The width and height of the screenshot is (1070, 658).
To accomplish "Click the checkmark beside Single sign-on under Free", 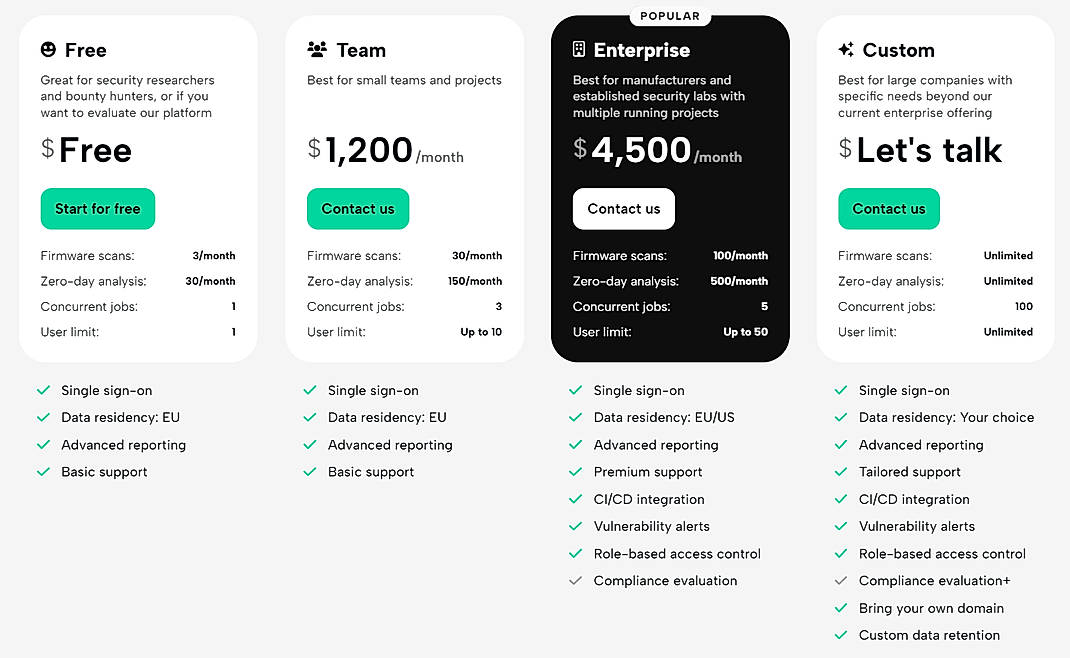I will point(44,390).
